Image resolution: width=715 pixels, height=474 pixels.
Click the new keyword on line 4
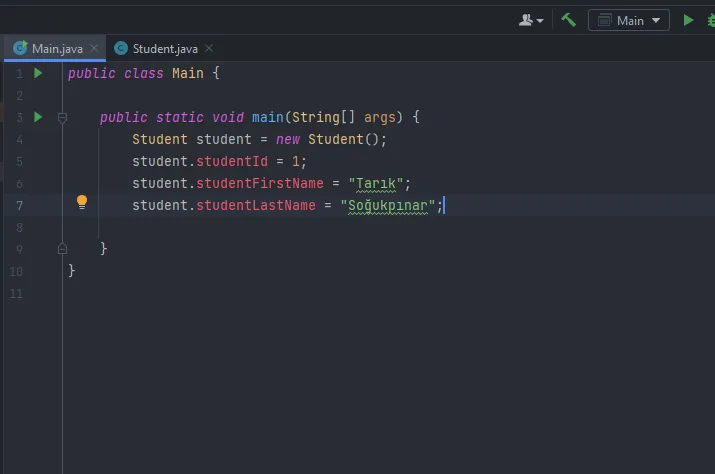pos(288,139)
